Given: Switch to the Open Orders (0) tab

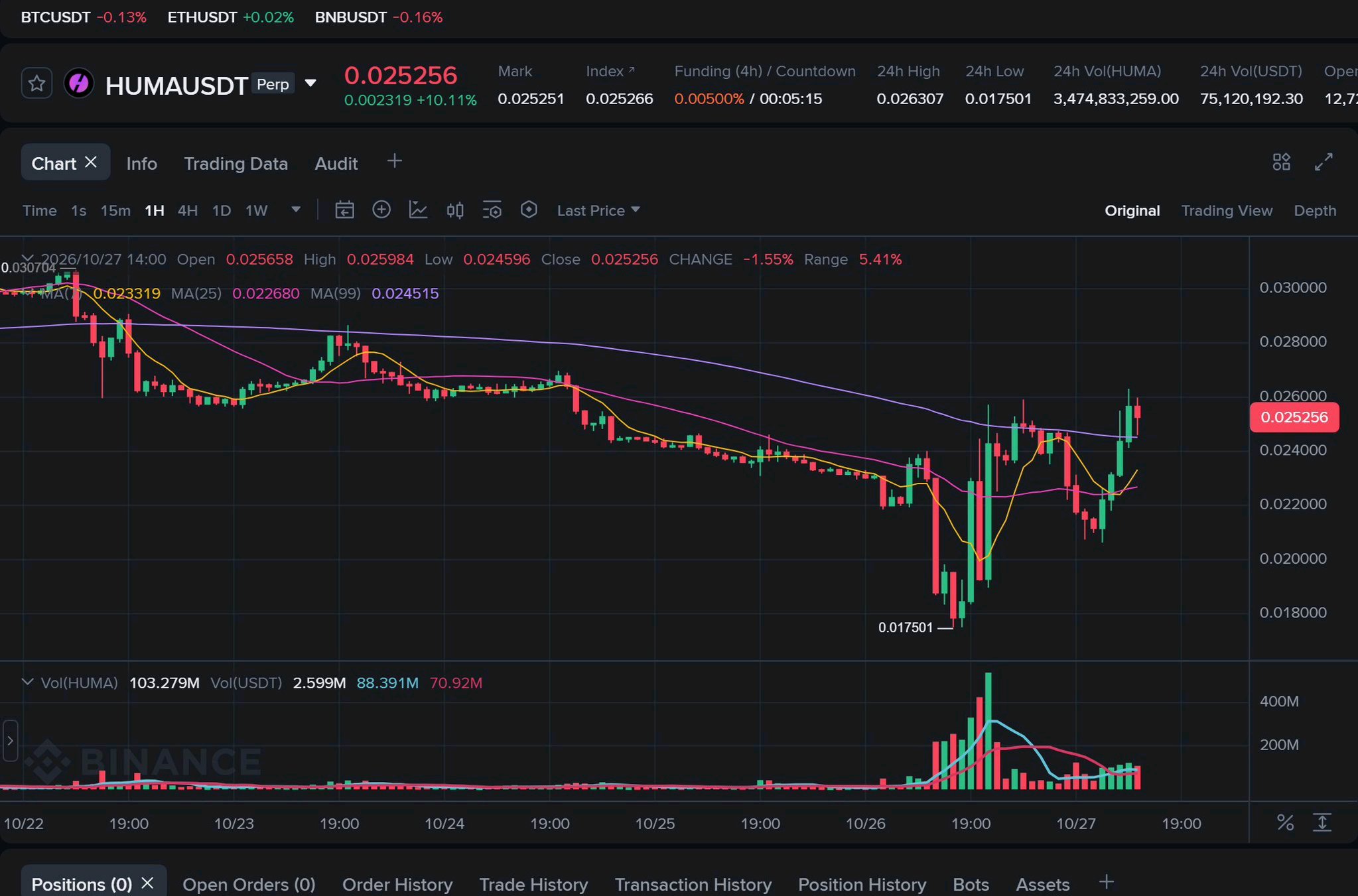Looking at the screenshot, I should coord(249,884).
